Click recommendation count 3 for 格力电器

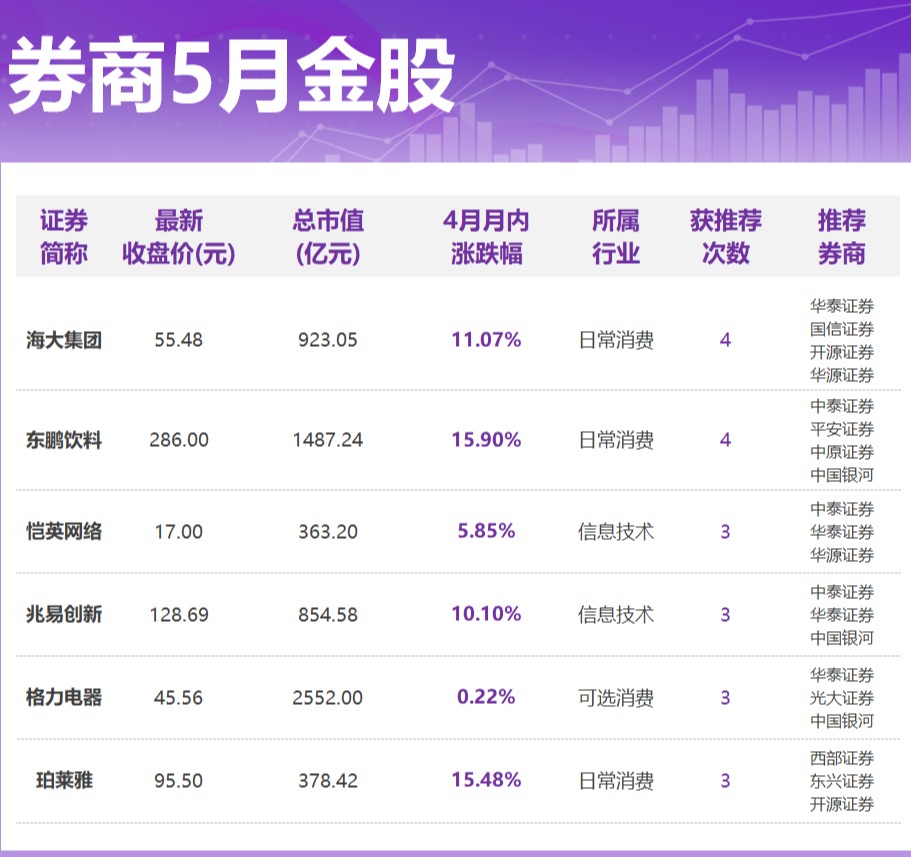[x=725, y=697]
